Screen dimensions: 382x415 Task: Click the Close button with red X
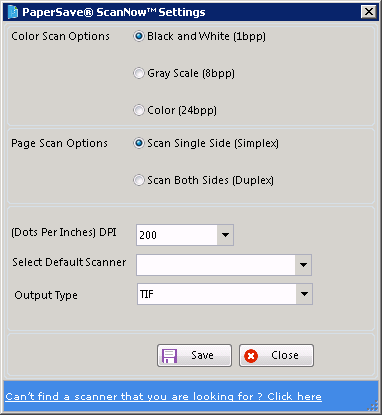(x=276, y=356)
